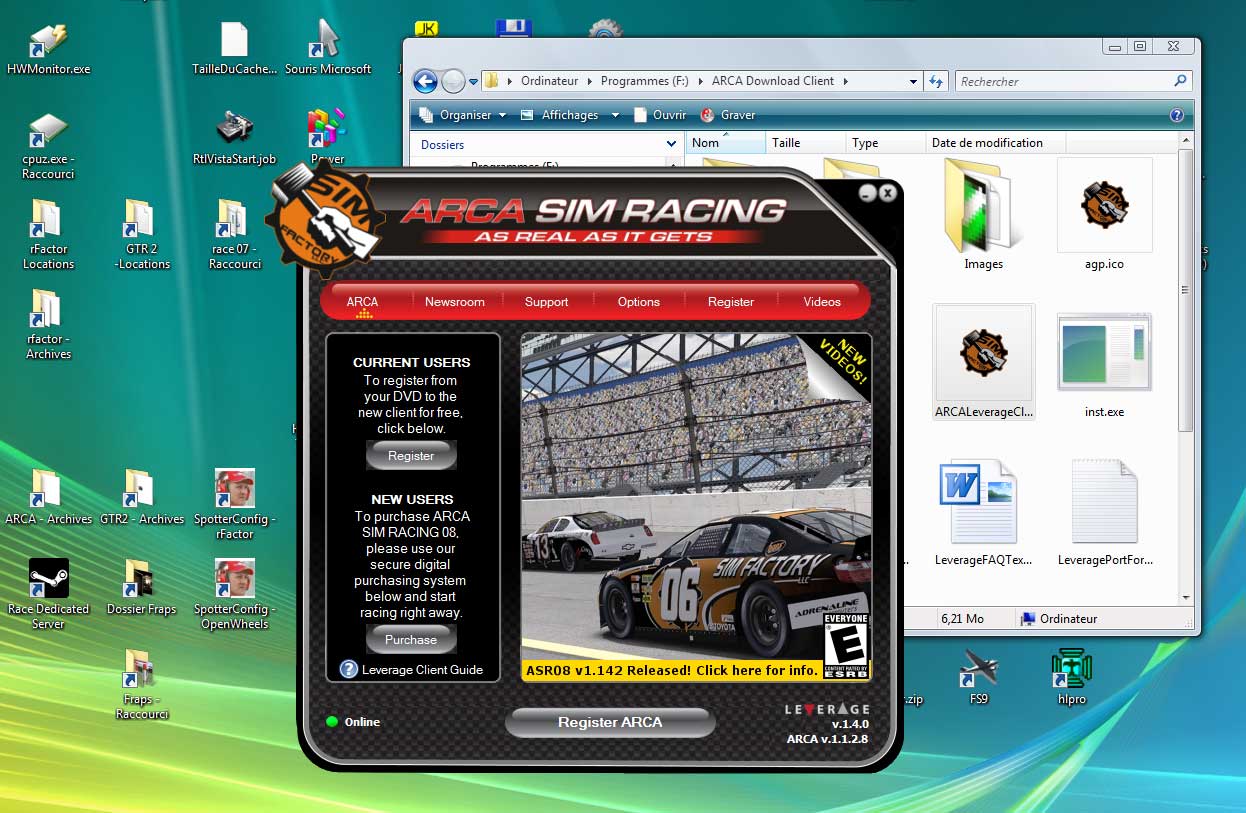Select the Souris Microsoft desktop shortcut
This screenshot has height=813, width=1246.
tap(327, 48)
